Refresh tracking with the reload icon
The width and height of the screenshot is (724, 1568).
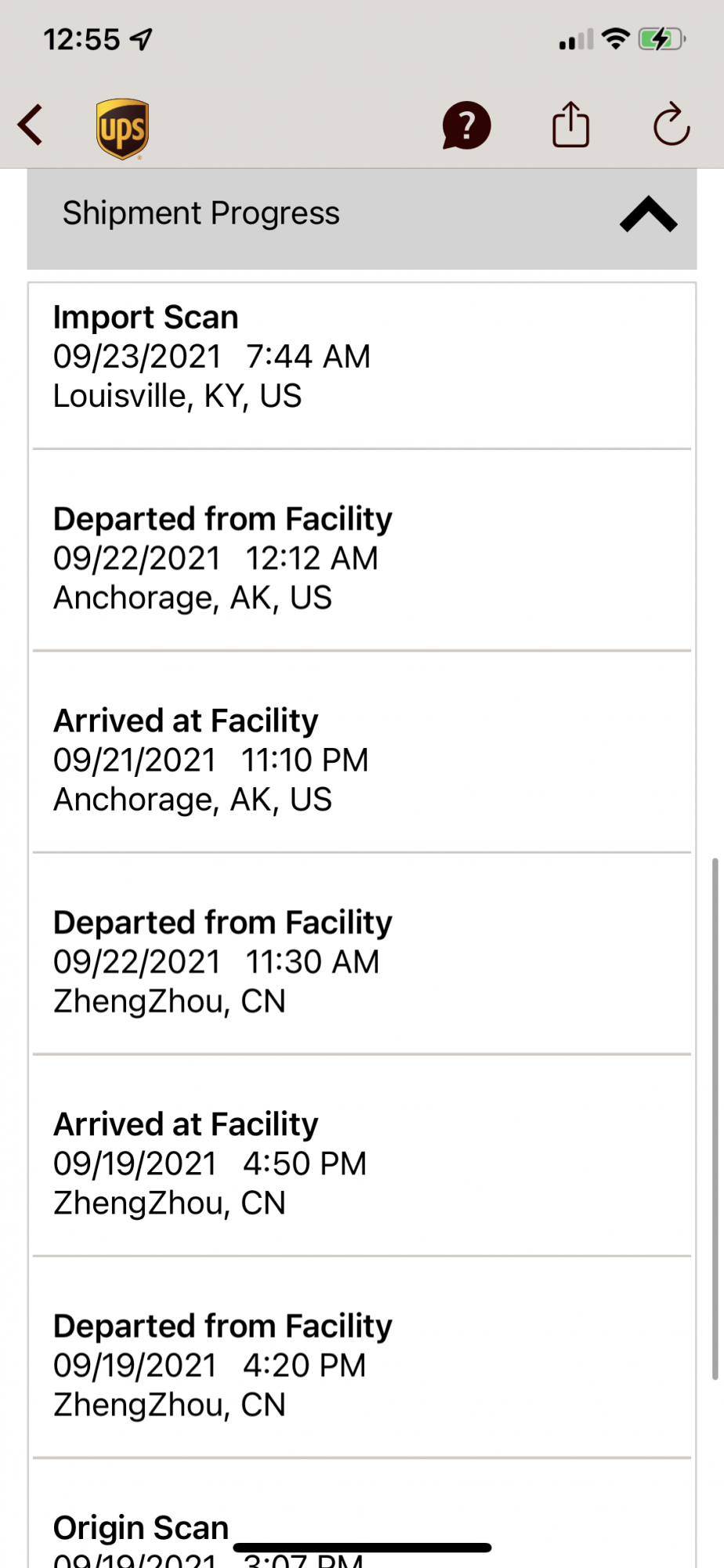pyautogui.click(x=672, y=125)
